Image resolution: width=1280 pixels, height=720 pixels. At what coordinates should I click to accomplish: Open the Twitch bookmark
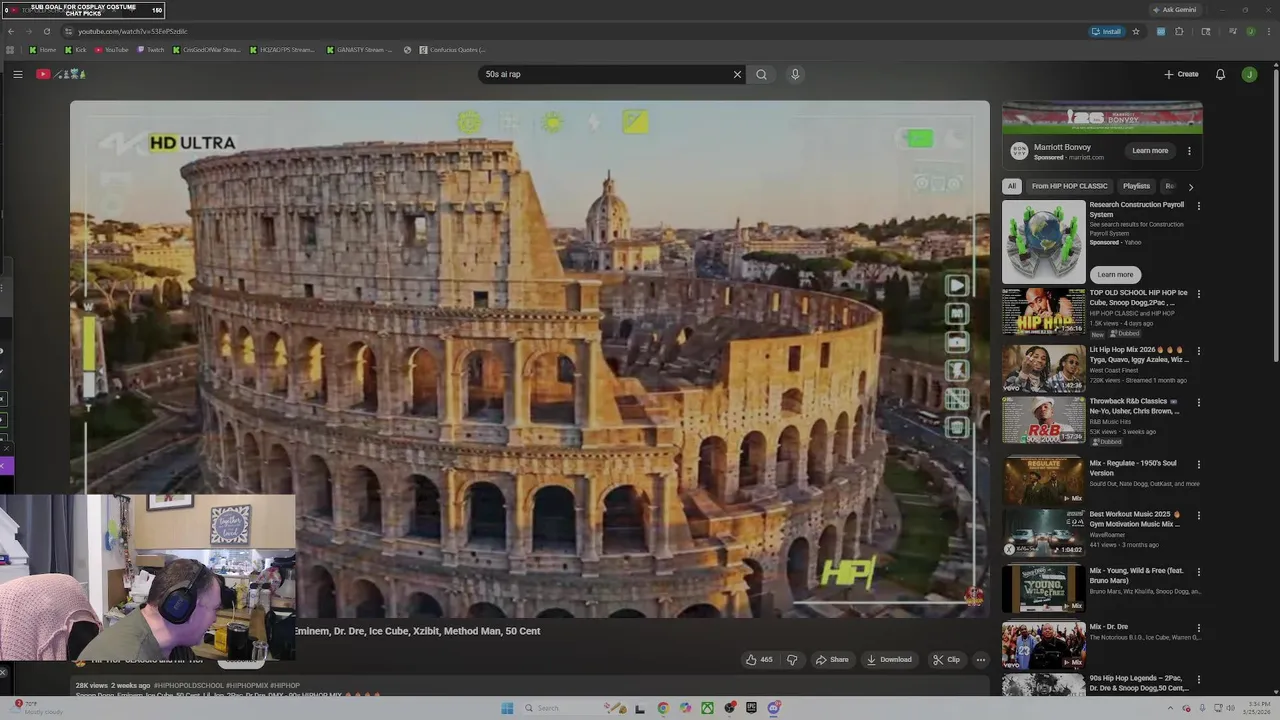click(x=151, y=49)
